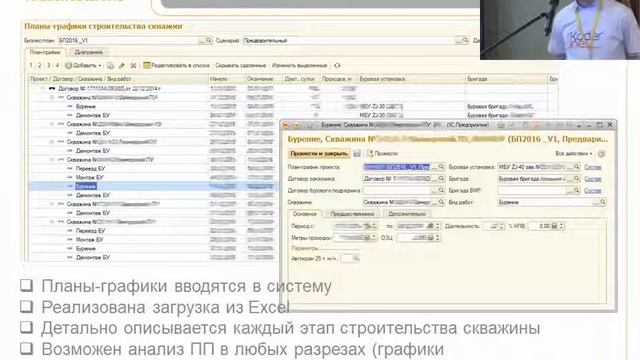Click the save diskette icon beside Провести и закрыть

click(357, 153)
